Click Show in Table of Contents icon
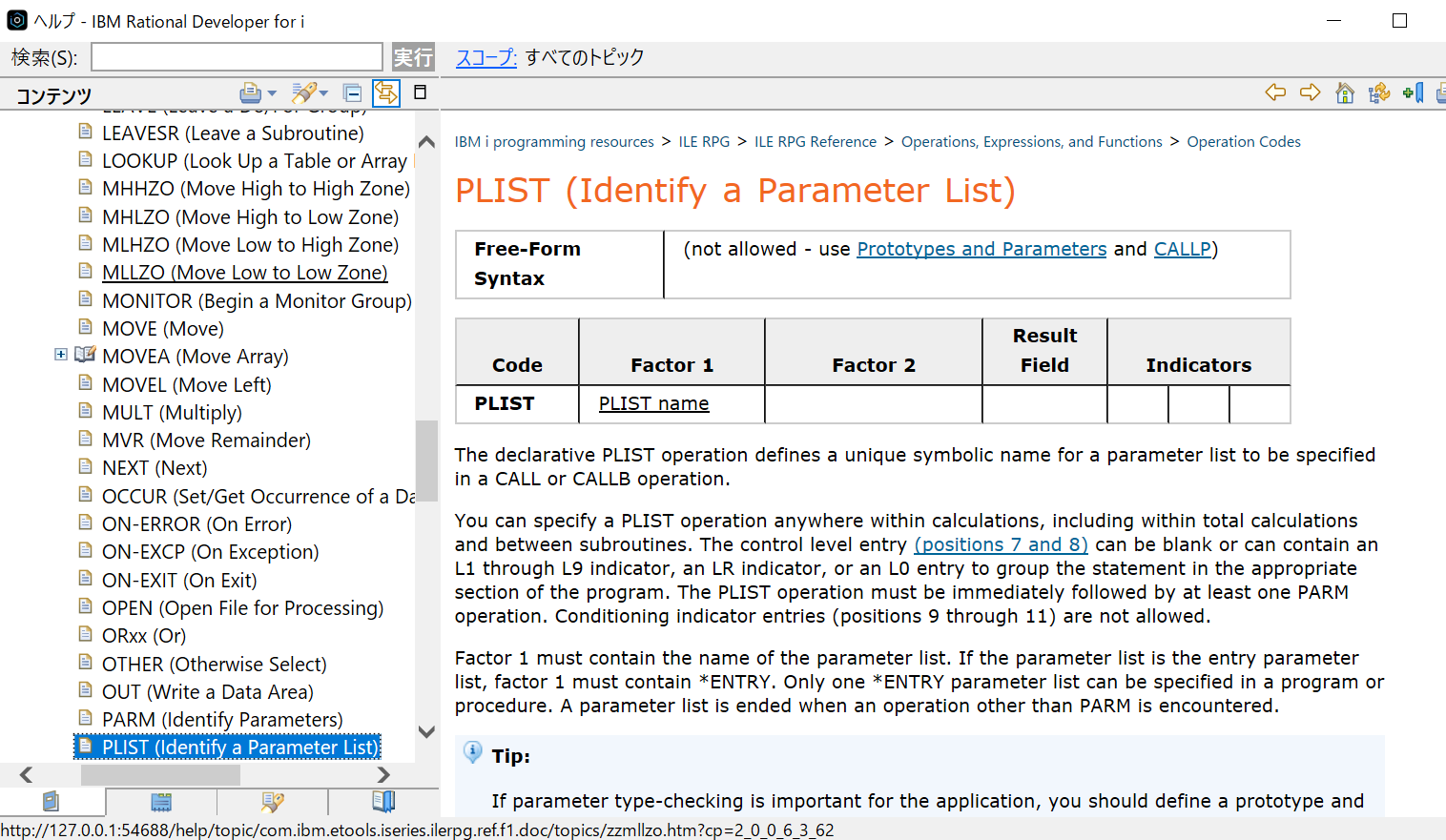 1379,92
